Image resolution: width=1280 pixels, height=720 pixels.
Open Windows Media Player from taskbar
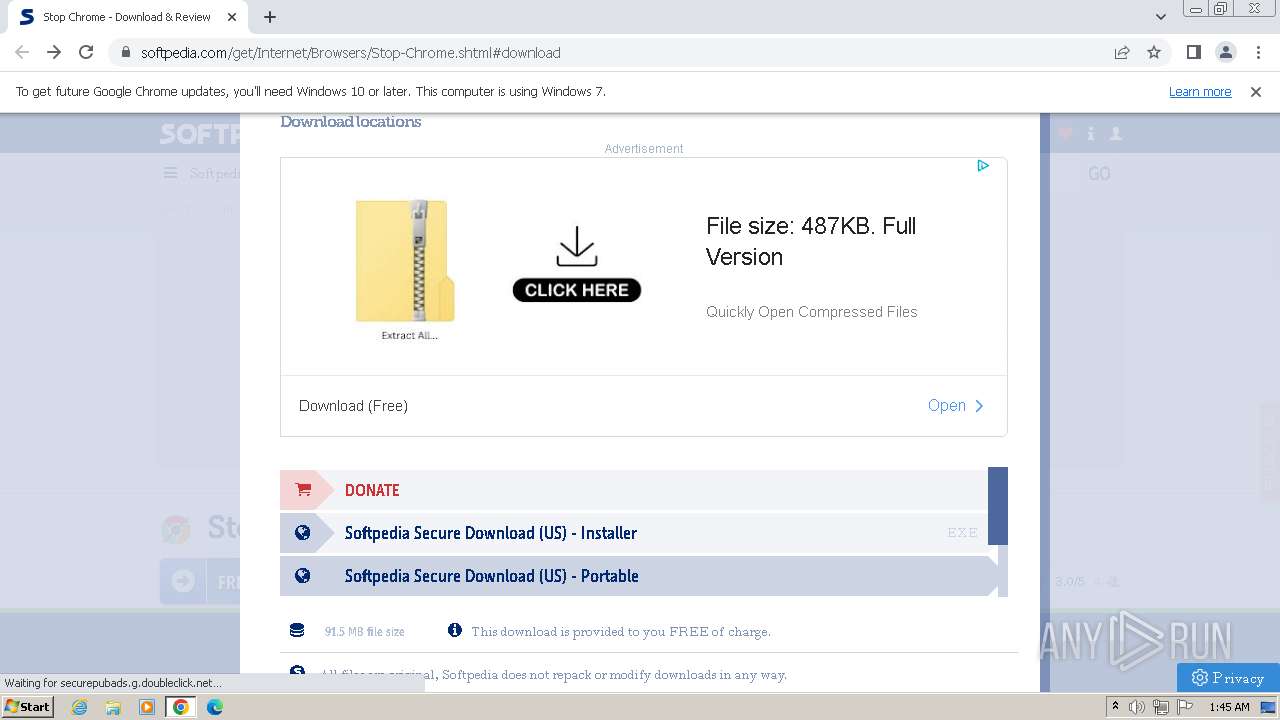(x=147, y=707)
